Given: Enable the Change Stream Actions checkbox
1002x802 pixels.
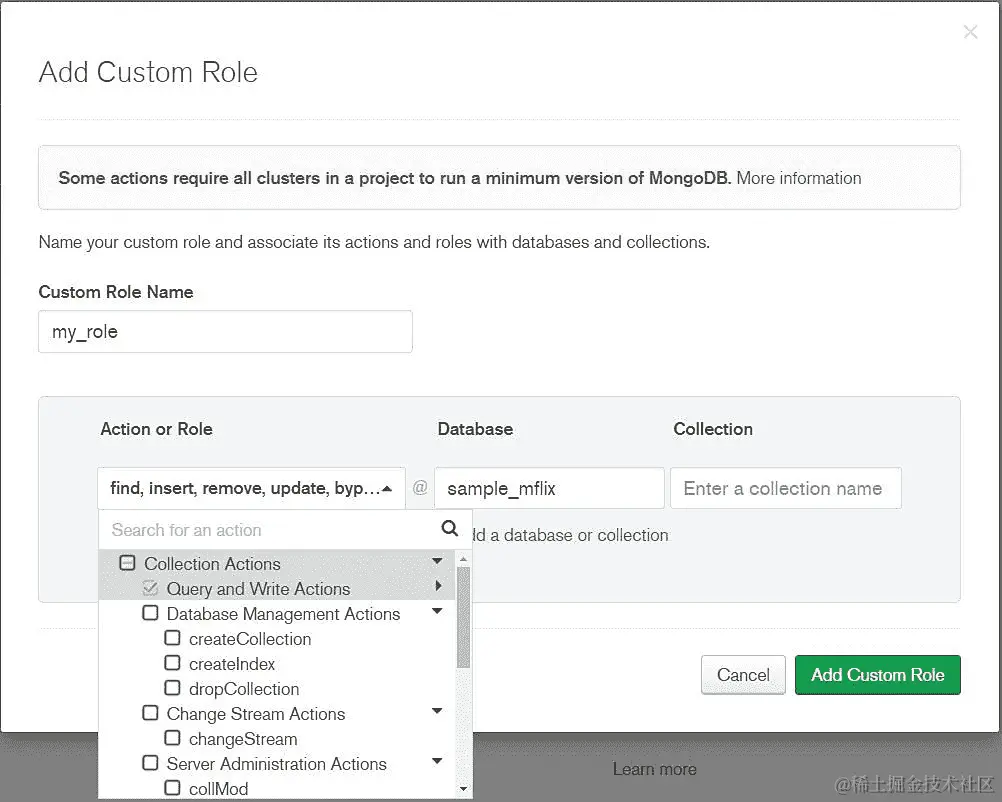Looking at the screenshot, I should pos(150,713).
